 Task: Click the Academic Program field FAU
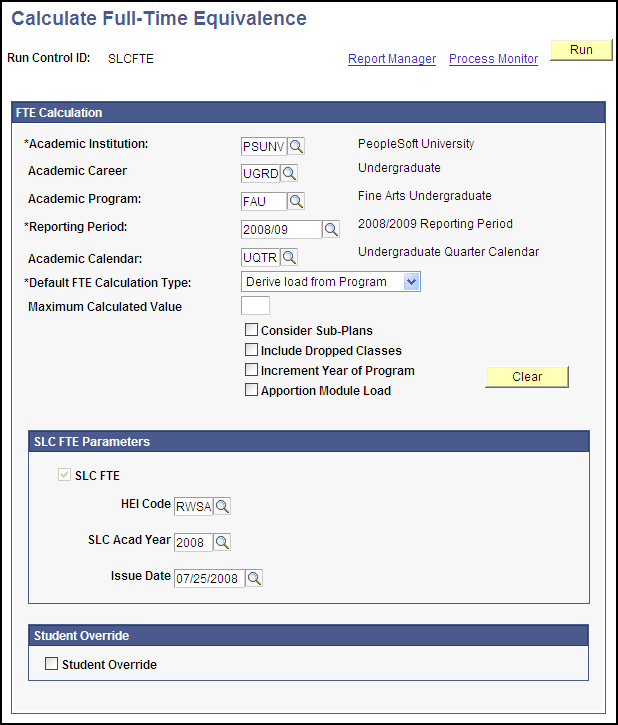point(264,201)
